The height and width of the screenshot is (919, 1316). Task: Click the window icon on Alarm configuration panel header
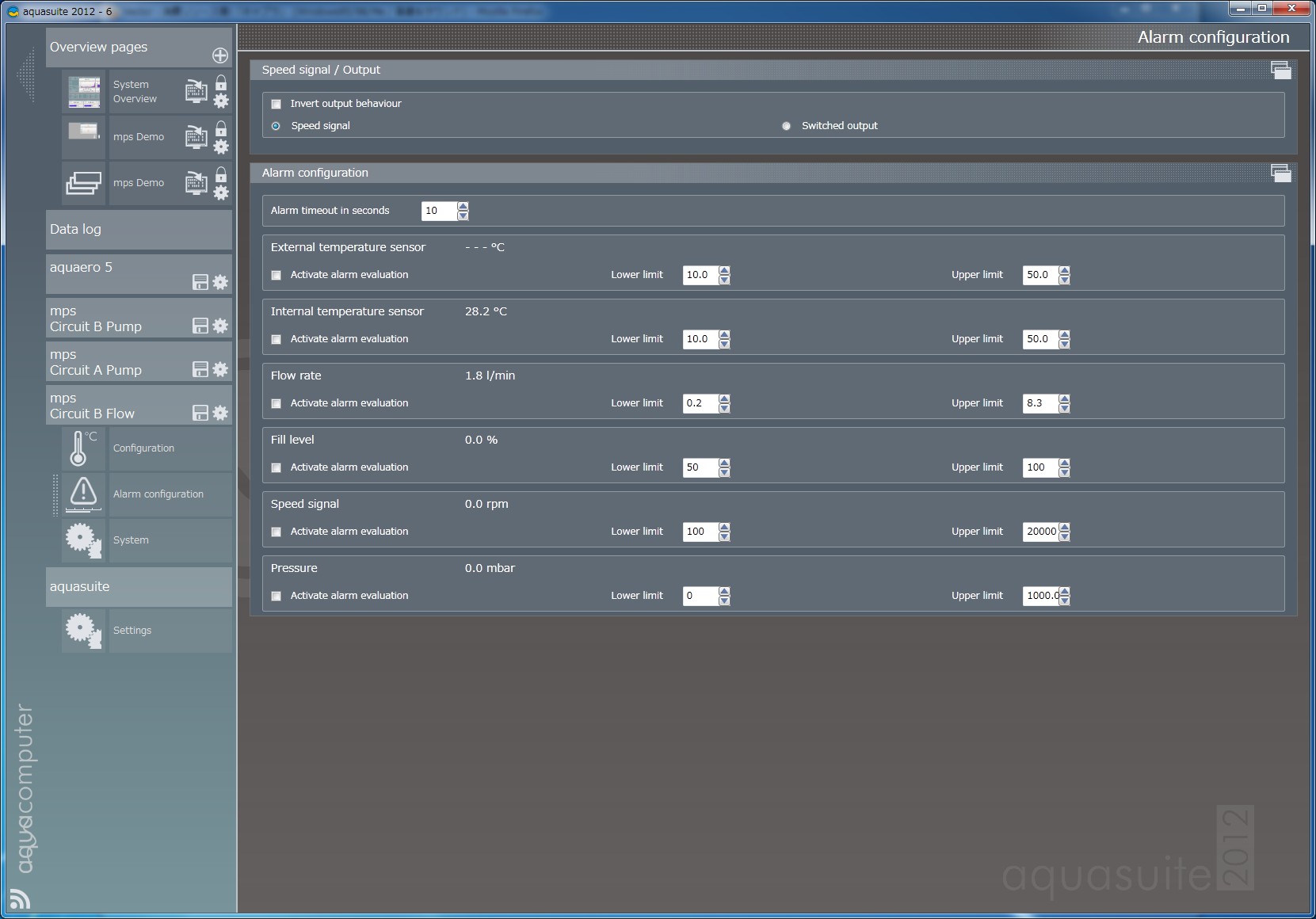pos(1280,173)
